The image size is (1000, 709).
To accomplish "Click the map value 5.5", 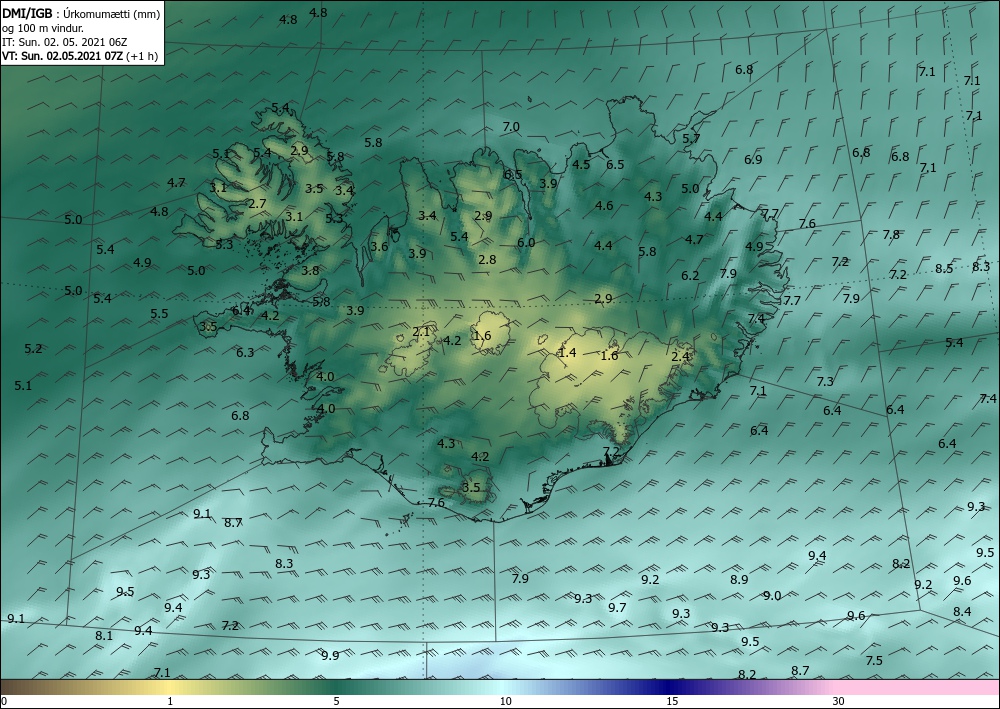I will (159, 314).
